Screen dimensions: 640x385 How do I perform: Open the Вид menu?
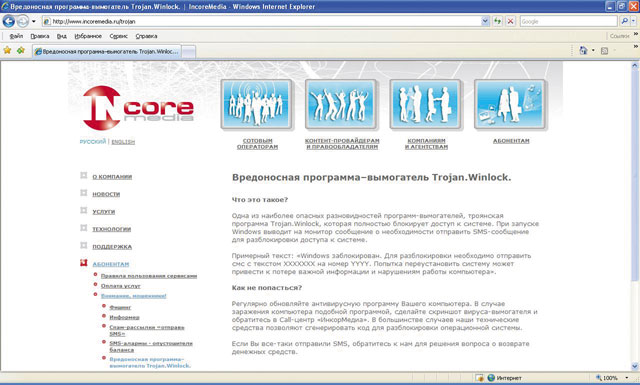[62, 36]
